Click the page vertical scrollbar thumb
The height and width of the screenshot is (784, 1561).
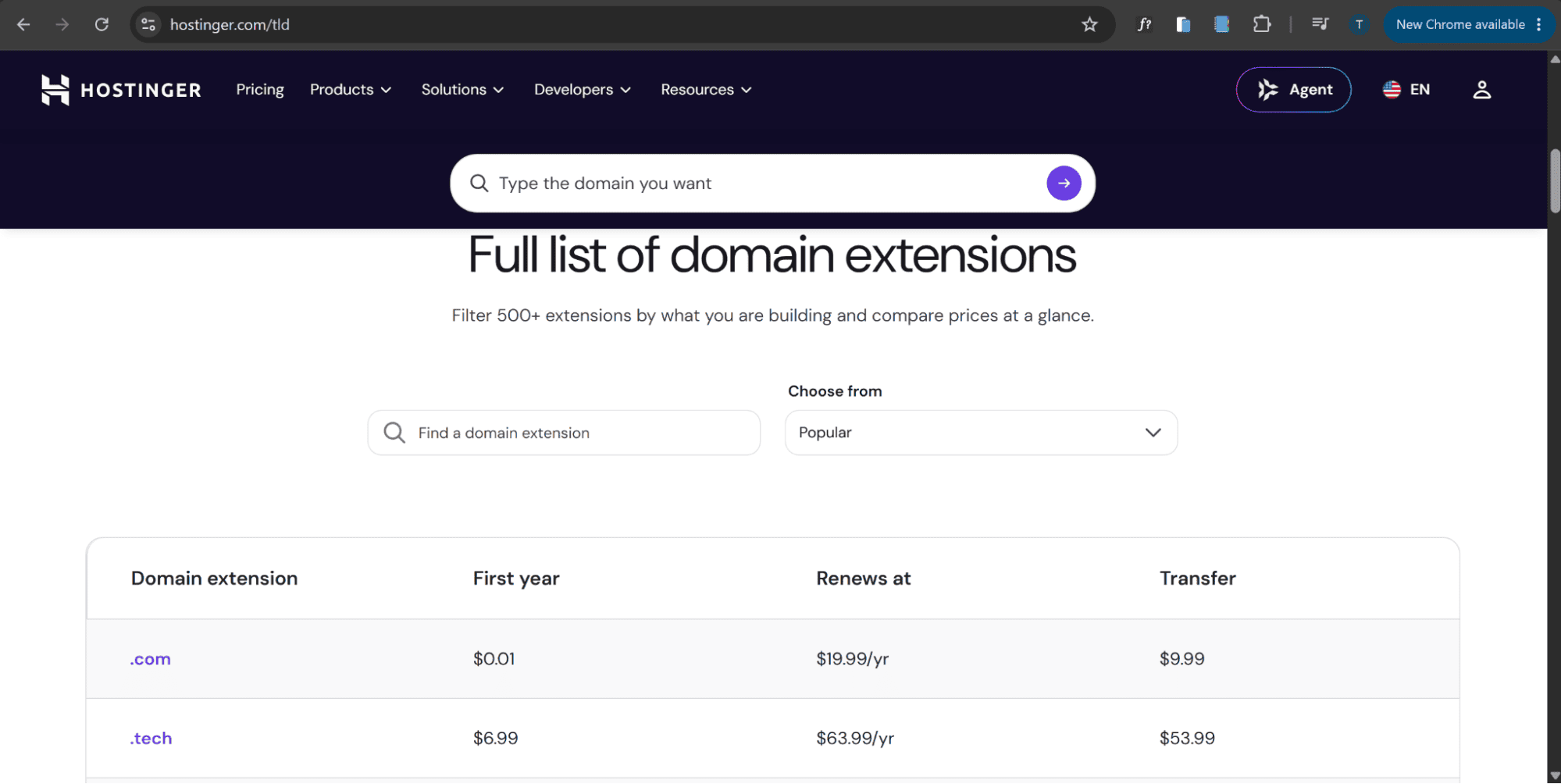point(1554,180)
